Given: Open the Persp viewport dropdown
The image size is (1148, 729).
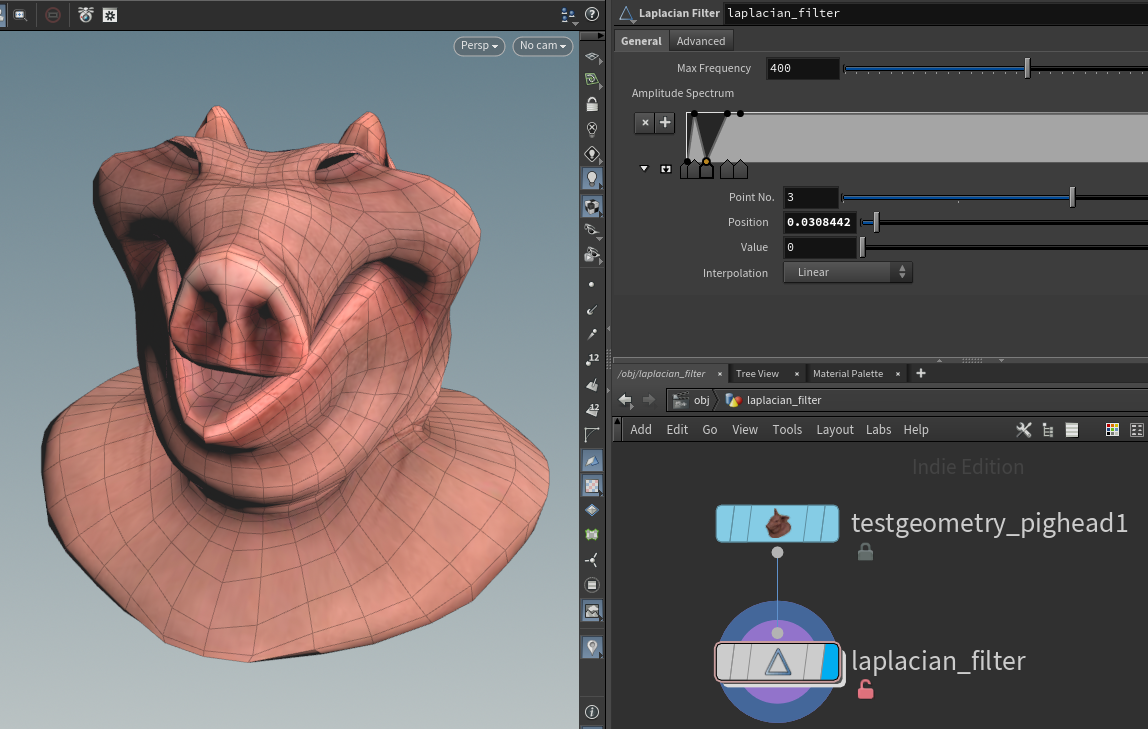Looking at the screenshot, I should (479, 46).
